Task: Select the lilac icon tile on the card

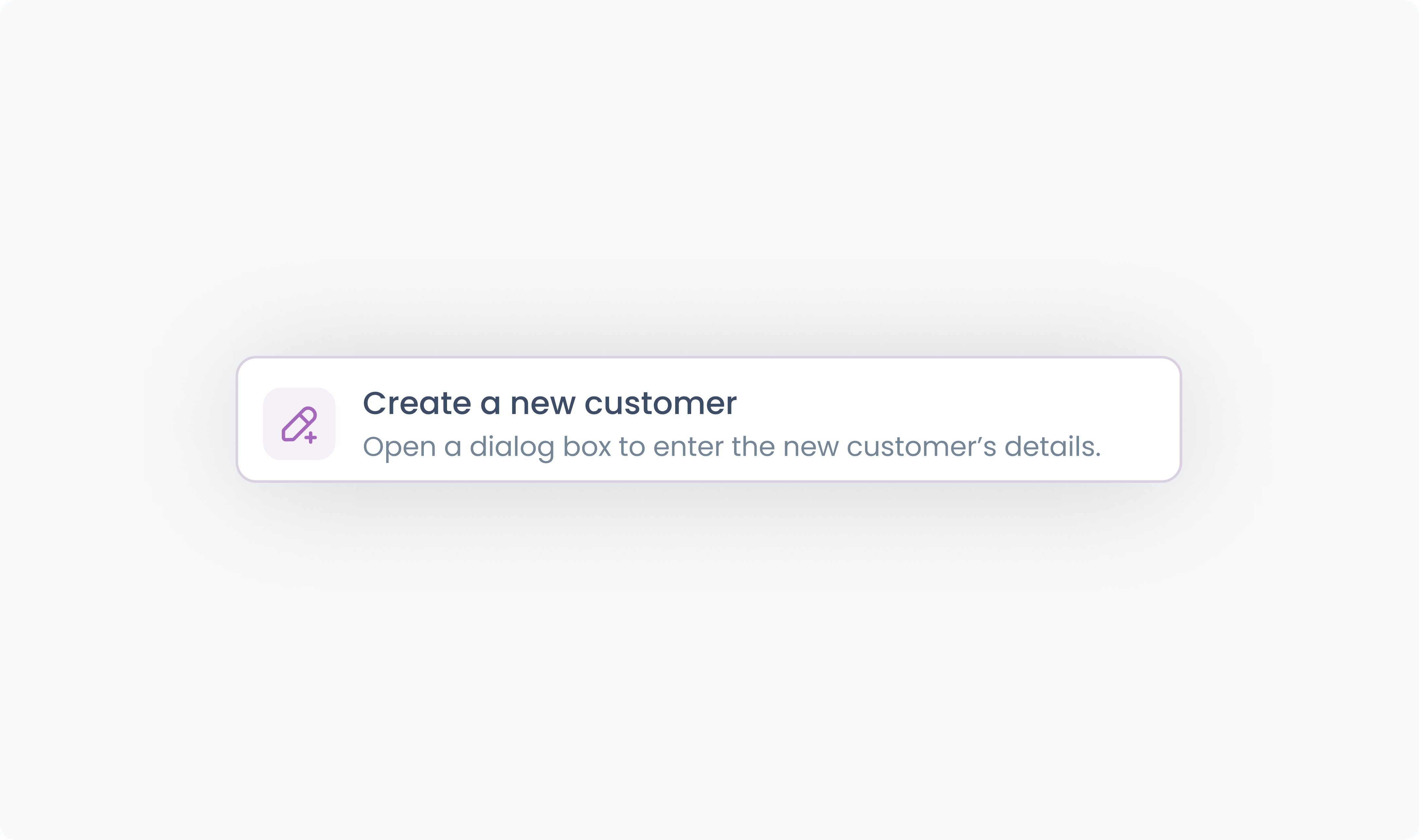Action: pyautogui.click(x=299, y=424)
